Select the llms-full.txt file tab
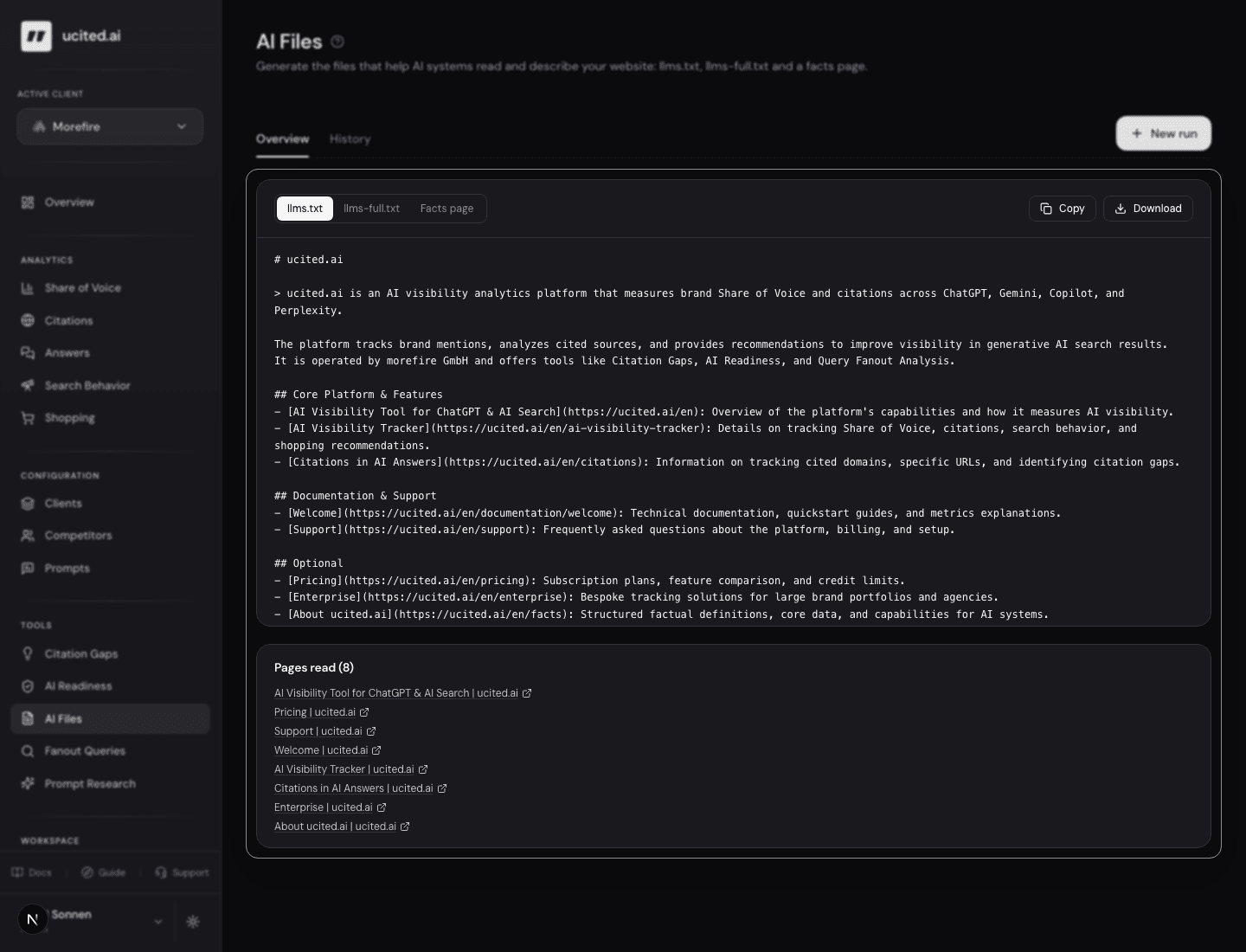 pos(371,209)
